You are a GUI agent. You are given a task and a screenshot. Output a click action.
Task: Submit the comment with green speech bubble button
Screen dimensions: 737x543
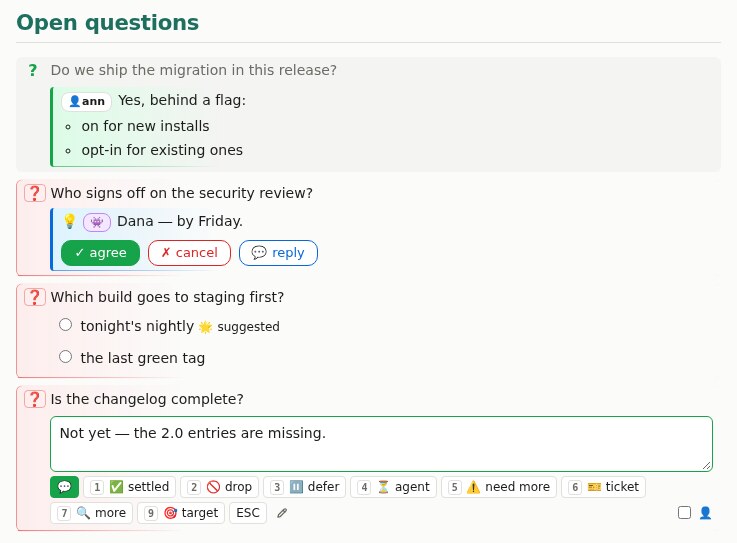(x=64, y=487)
